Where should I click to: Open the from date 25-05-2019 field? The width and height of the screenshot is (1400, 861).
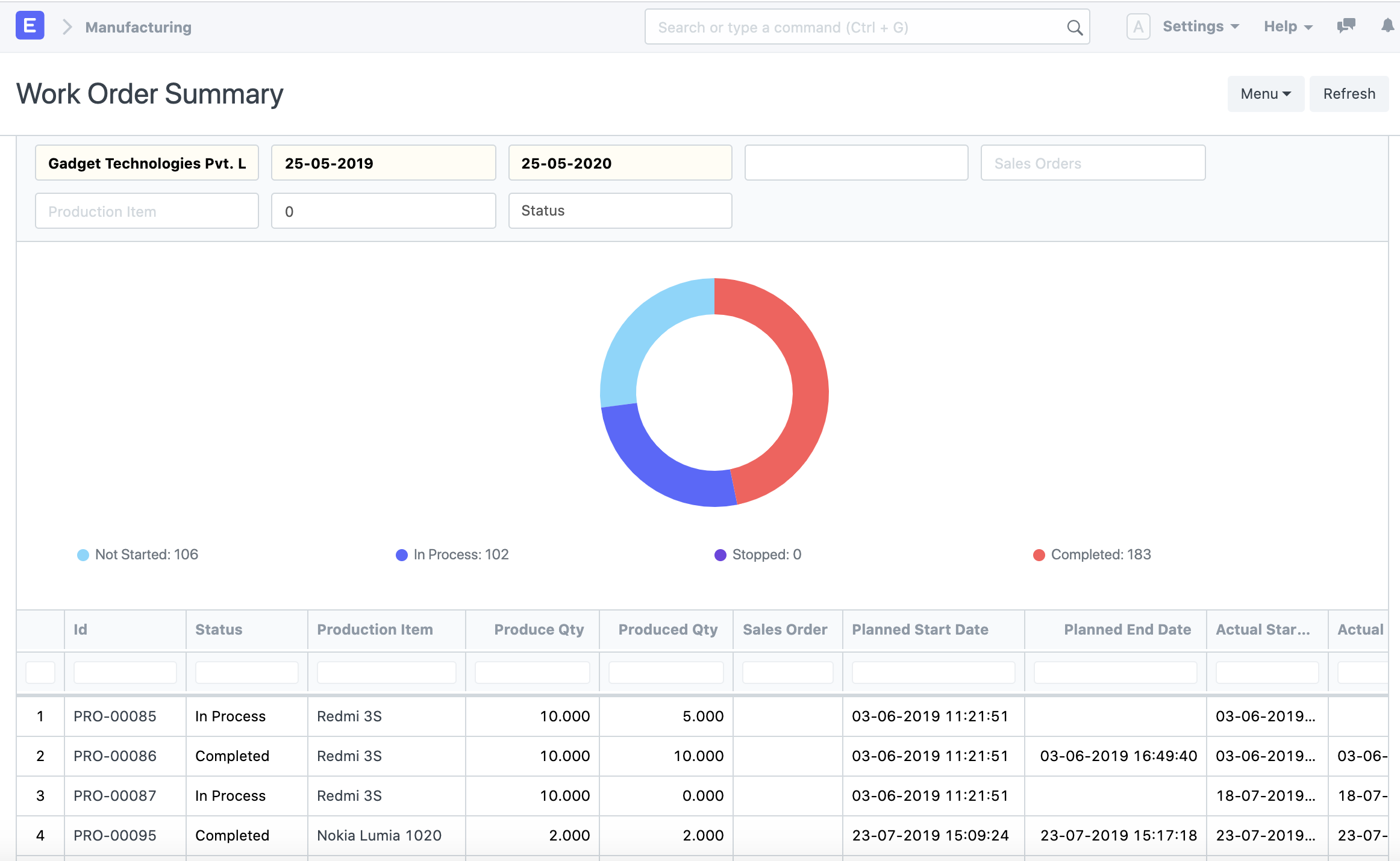point(383,163)
